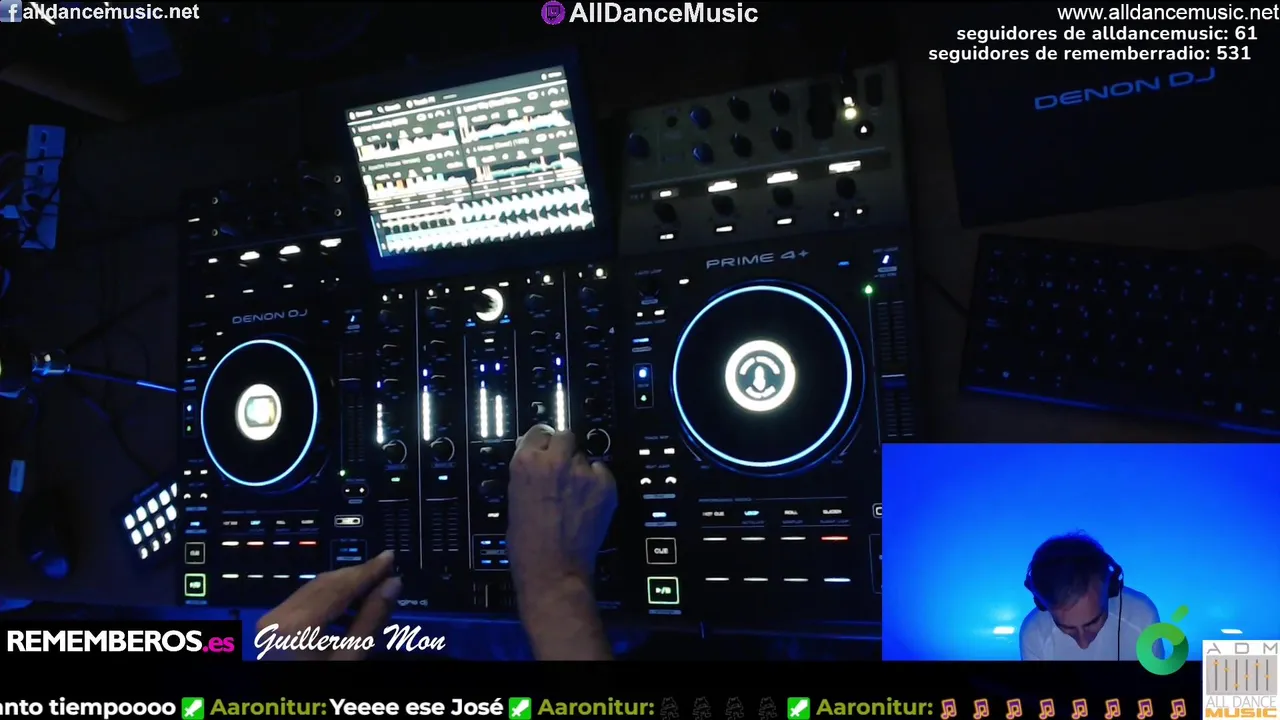Select the 'seguidores de alldancemusic: 61' counter
The width and height of the screenshot is (1280, 720).
(x=1107, y=33)
